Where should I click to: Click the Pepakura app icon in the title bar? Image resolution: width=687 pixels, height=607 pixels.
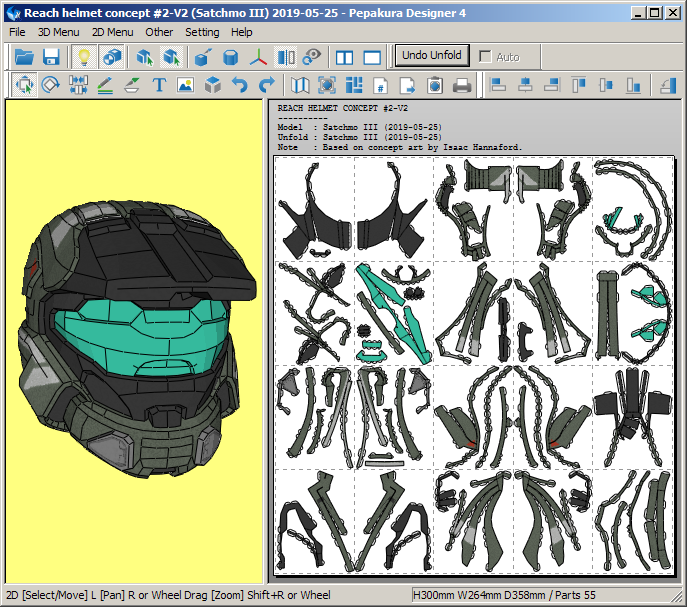pos(14,13)
